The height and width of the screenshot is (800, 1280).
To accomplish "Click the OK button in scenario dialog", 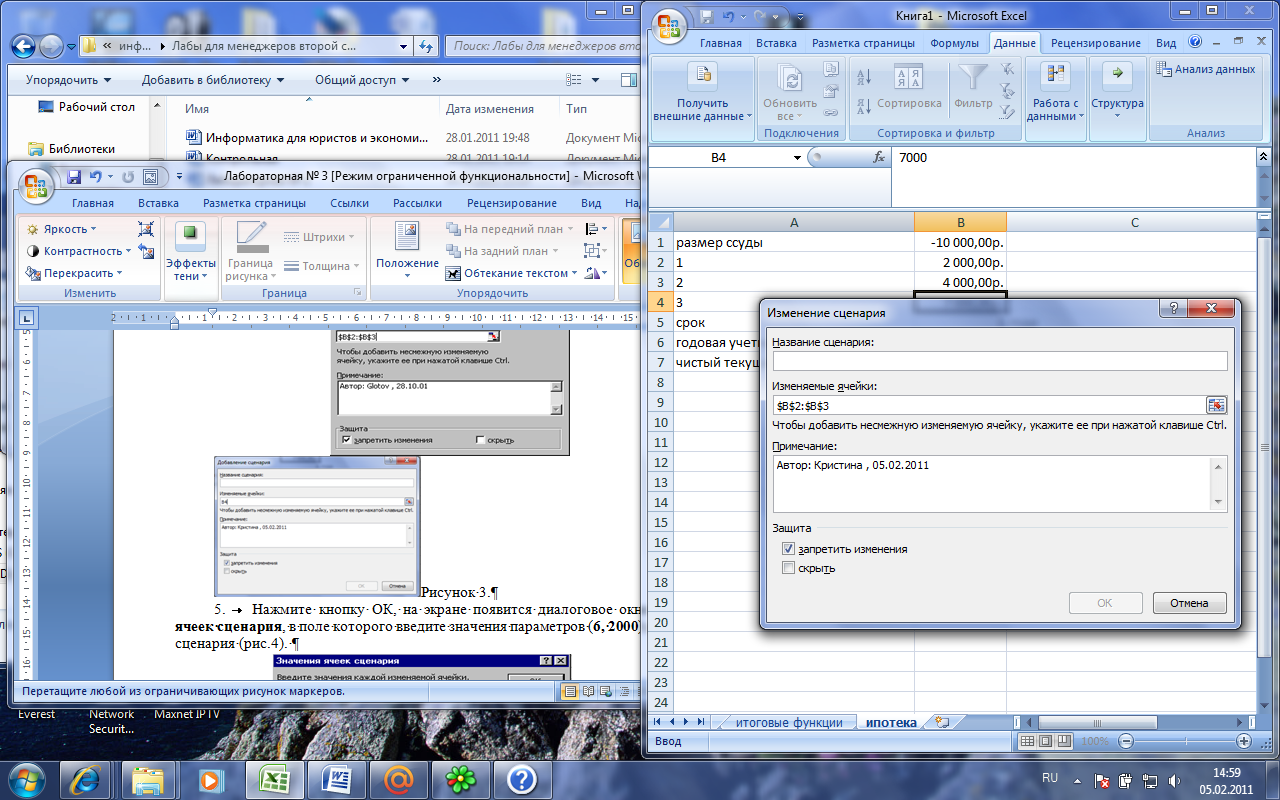I will (1105, 603).
